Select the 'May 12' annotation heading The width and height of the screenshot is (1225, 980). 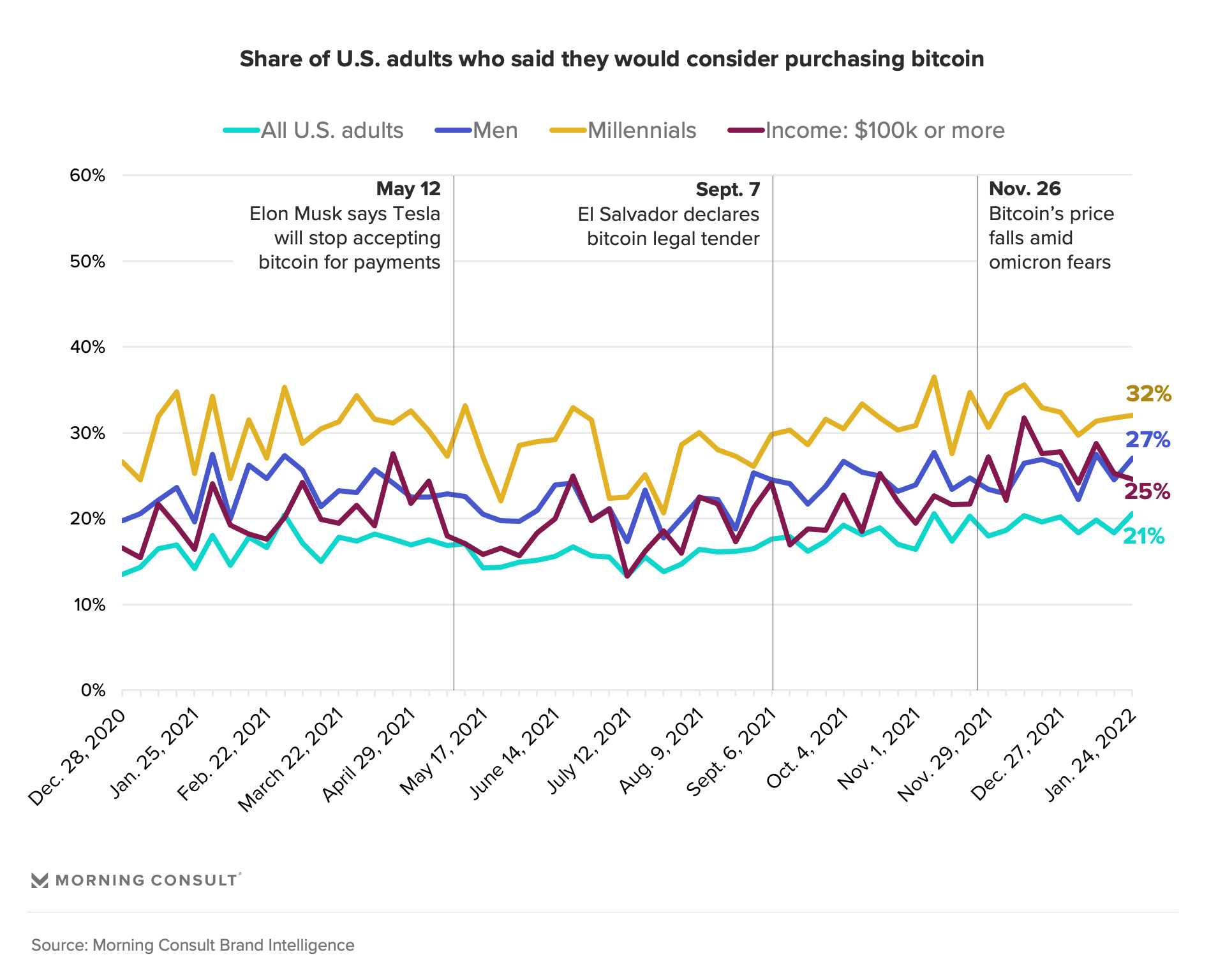408,189
